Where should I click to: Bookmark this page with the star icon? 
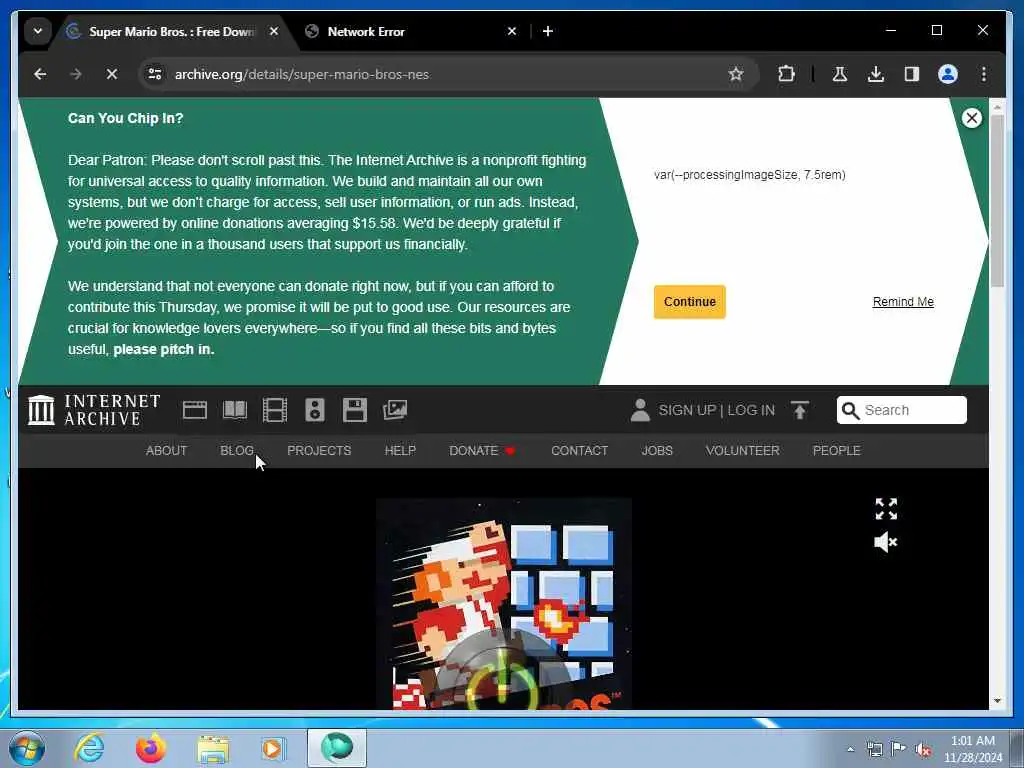point(736,74)
